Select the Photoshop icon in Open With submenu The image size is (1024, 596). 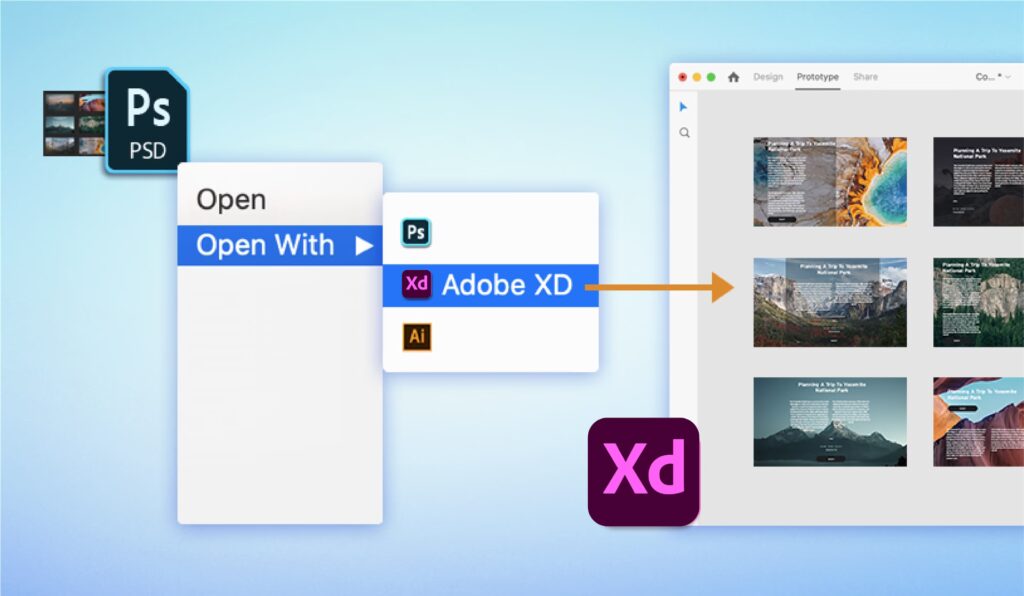(416, 233)
